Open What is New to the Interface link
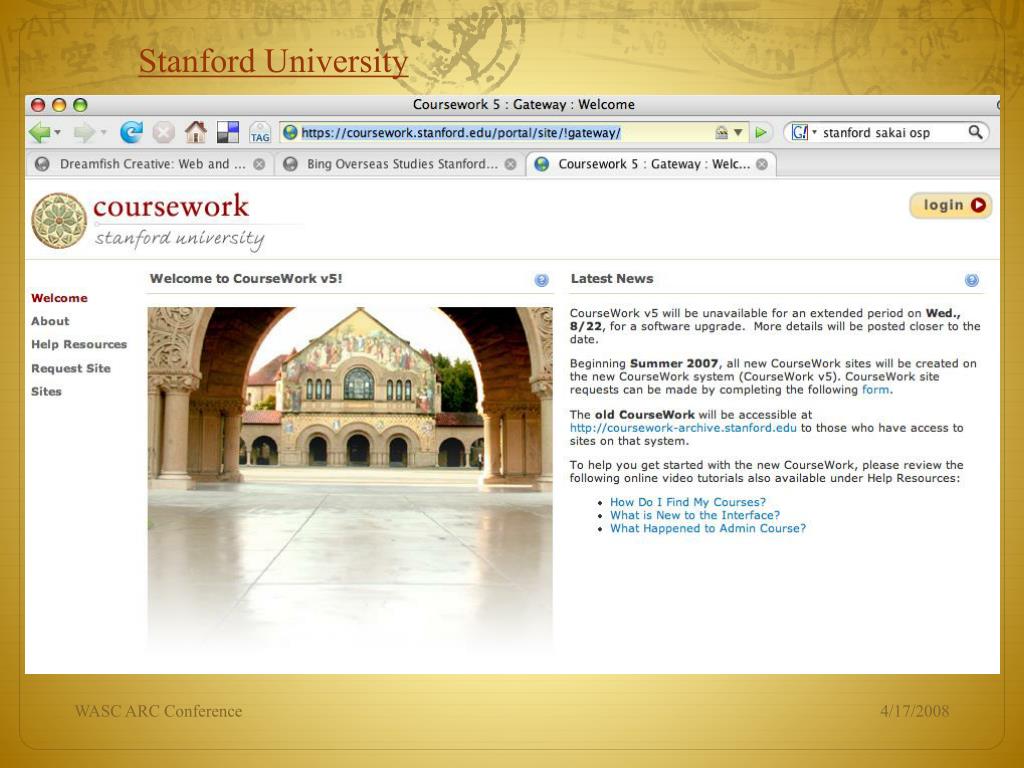Image resolution: width=1024 pixels, height=768 pixels. coord(695,515)
